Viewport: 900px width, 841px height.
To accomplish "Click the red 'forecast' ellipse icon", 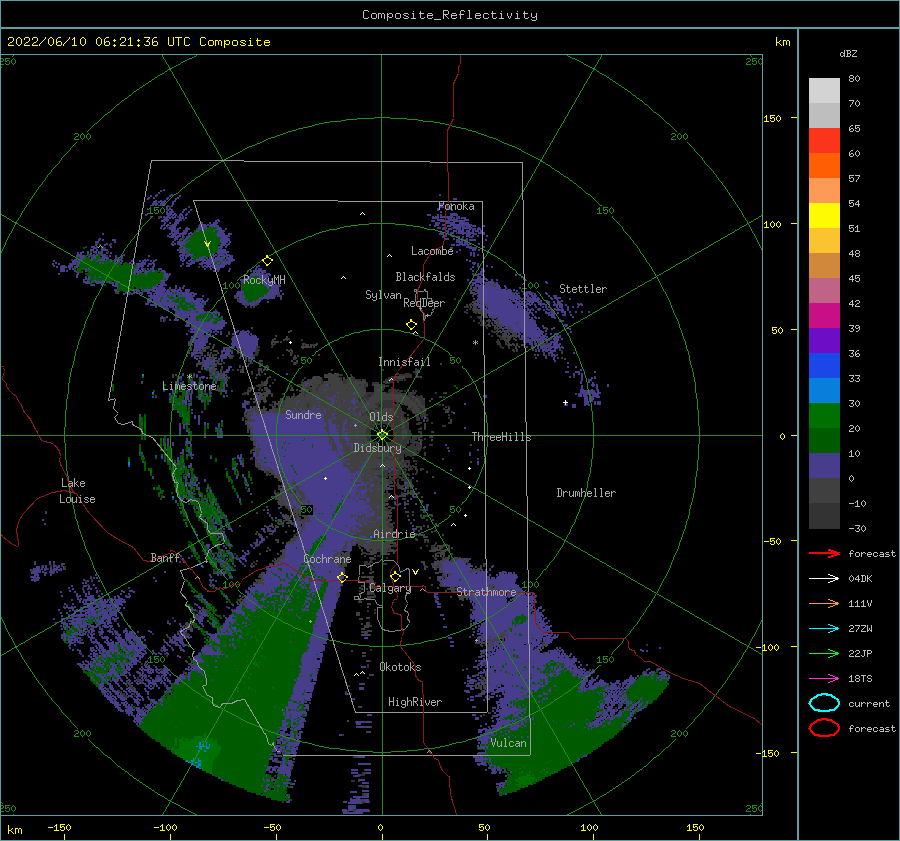I will [x=824, y=728].
